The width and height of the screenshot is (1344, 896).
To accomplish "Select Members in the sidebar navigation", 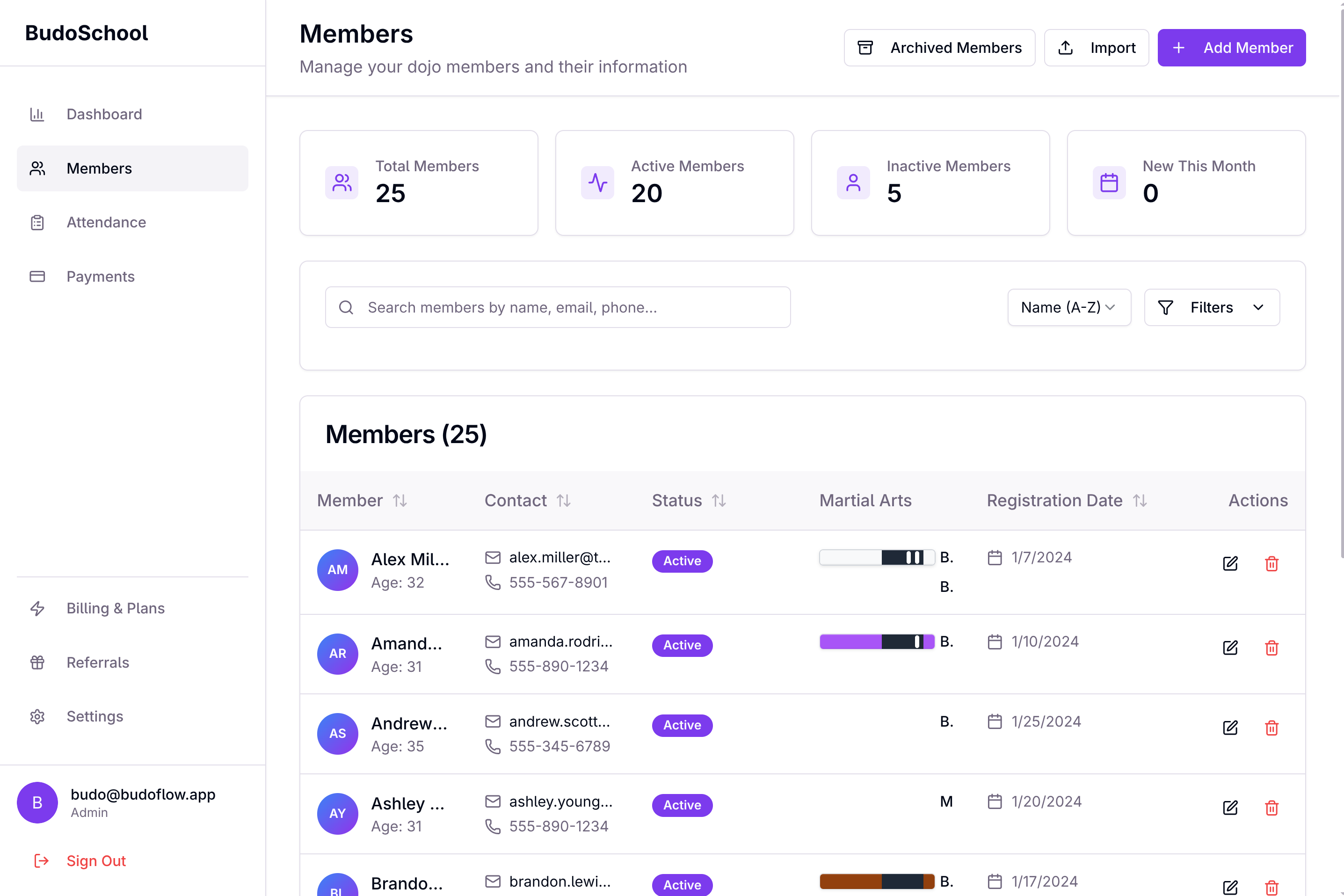I will click(x=99, y=168).
